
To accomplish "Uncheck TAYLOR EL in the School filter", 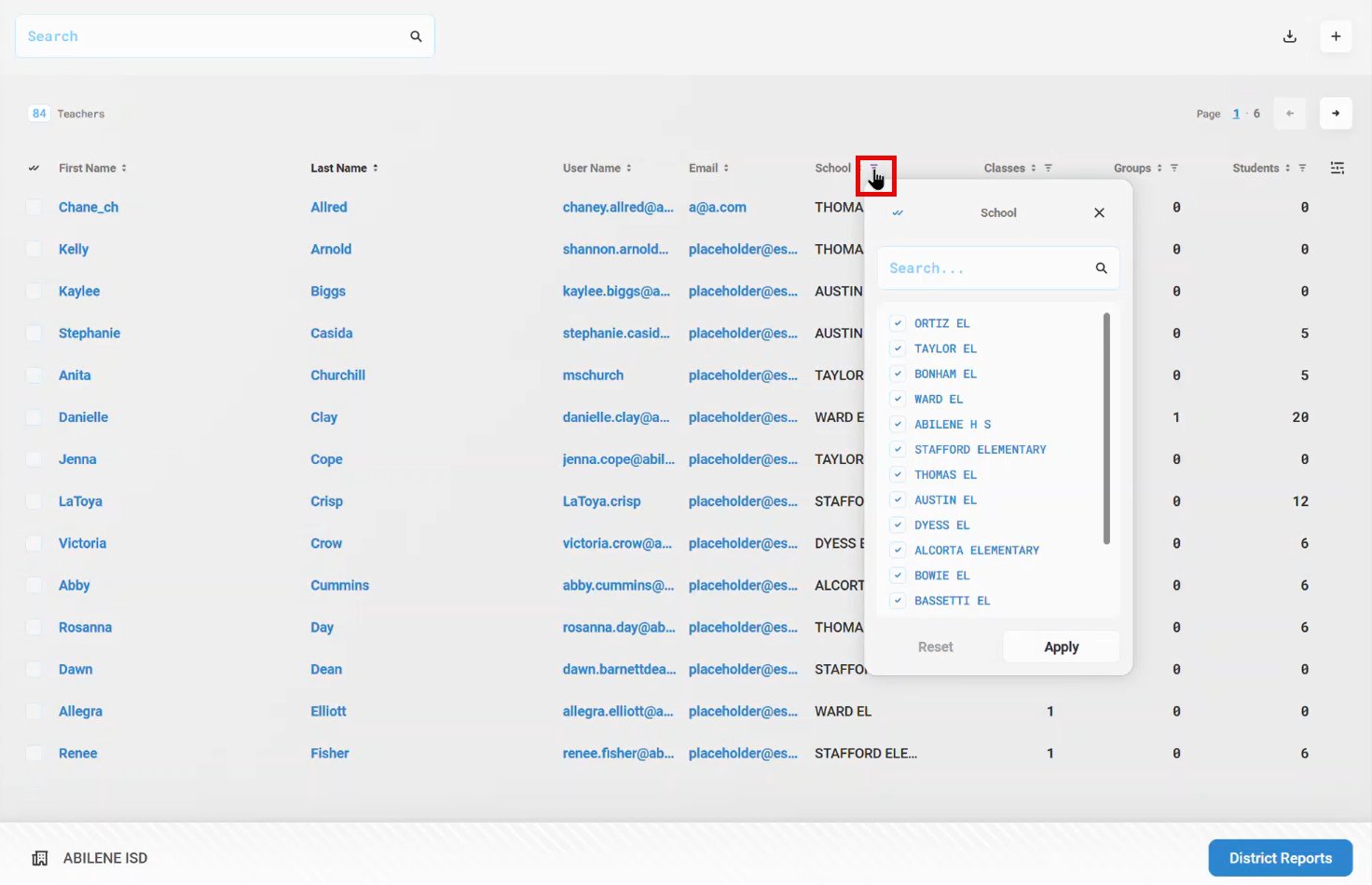I will tap(898, 348).
